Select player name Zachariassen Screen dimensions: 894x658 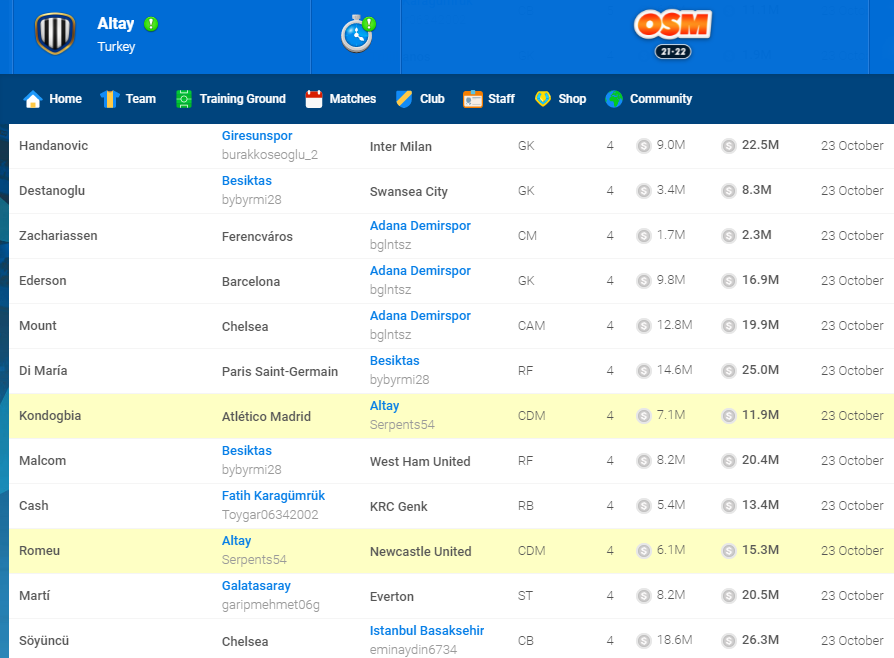[x=58, y=236]
